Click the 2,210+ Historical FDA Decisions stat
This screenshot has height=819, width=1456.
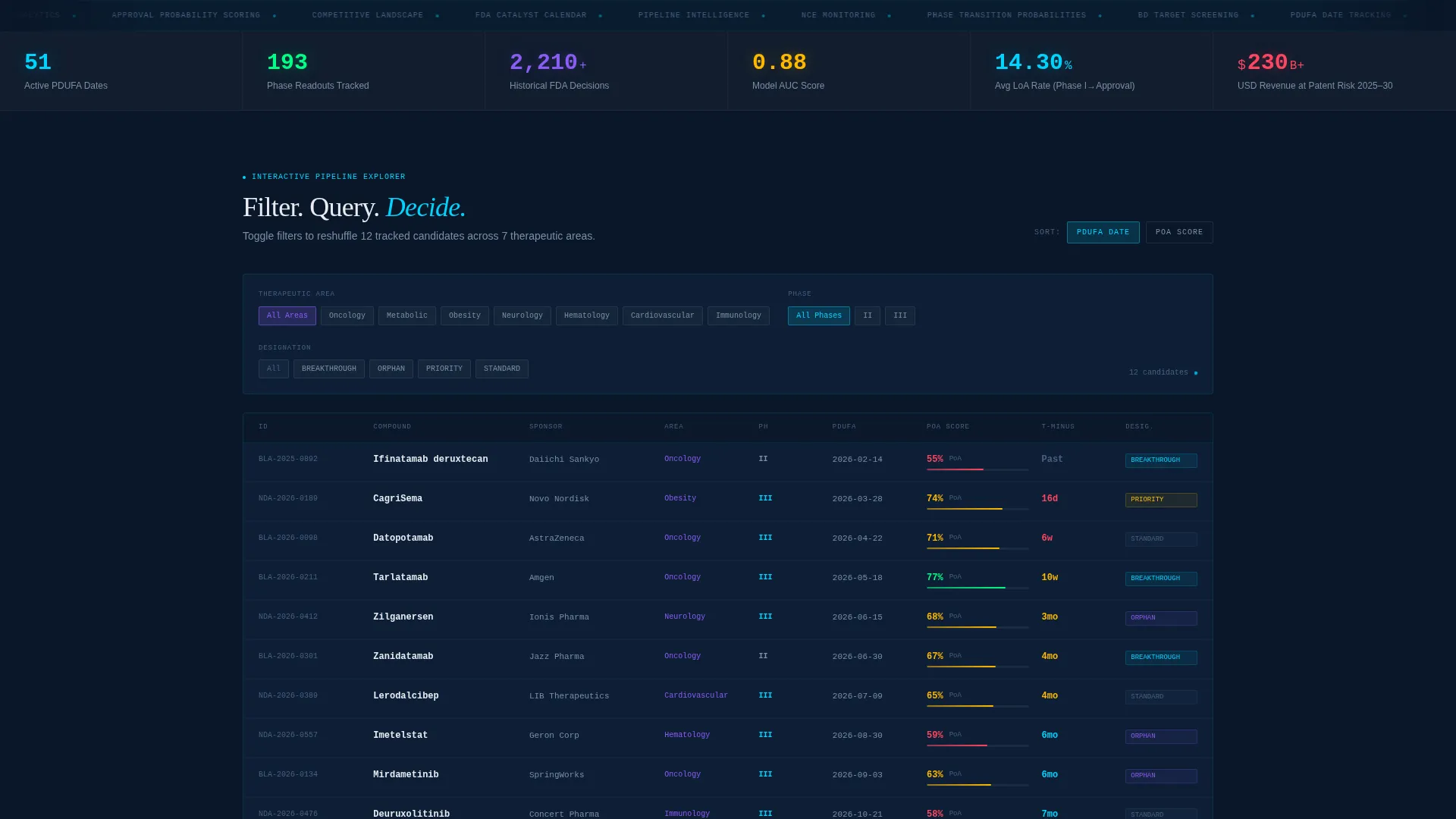coord(606,71)
